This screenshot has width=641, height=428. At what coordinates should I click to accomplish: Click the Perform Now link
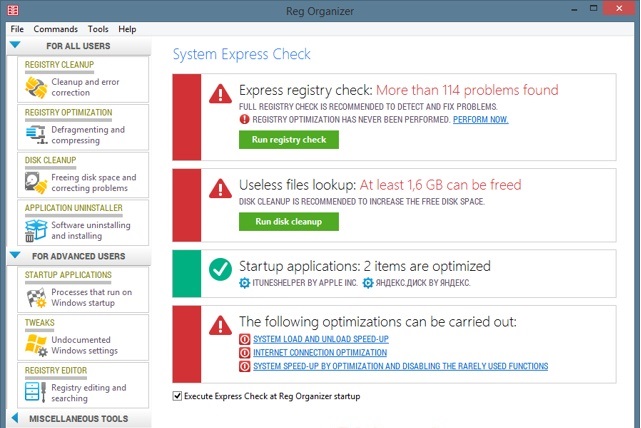[481, 119]
